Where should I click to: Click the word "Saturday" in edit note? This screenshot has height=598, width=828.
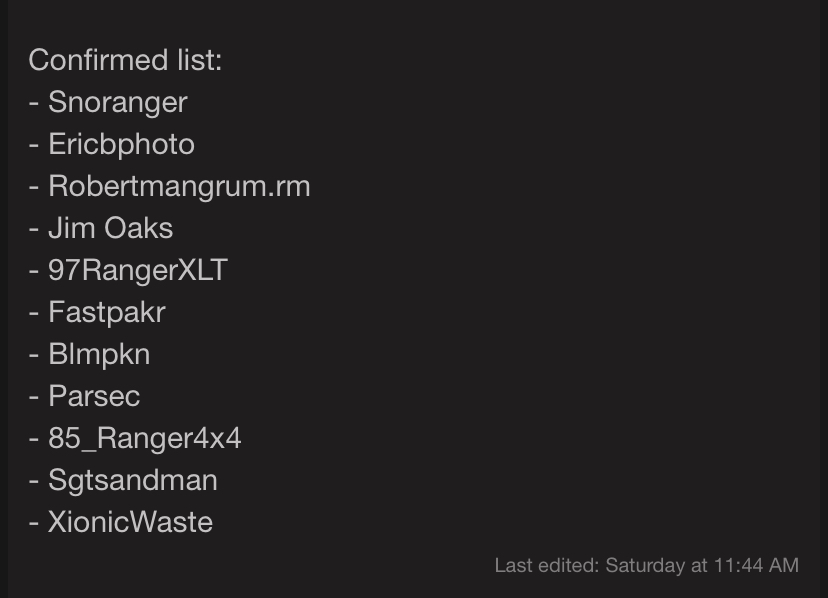point(645,566)
